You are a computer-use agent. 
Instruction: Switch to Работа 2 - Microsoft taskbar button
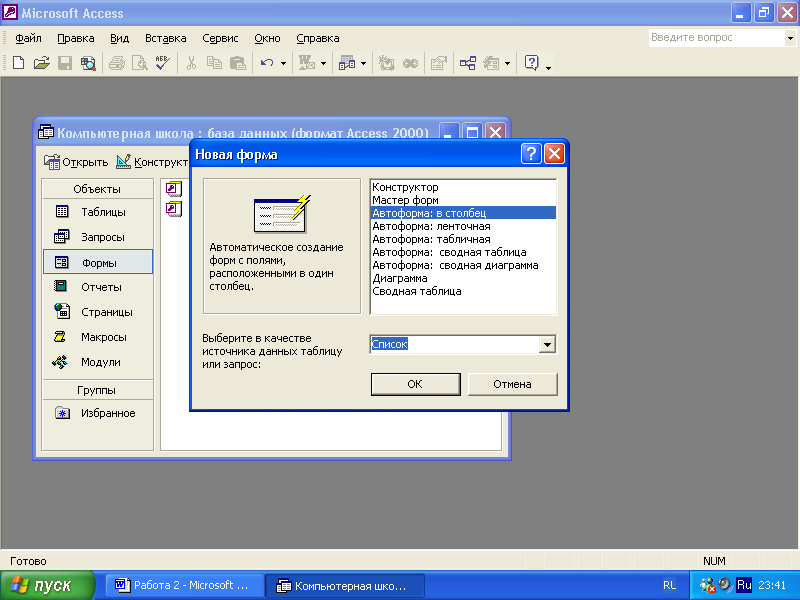pos(185,585)
